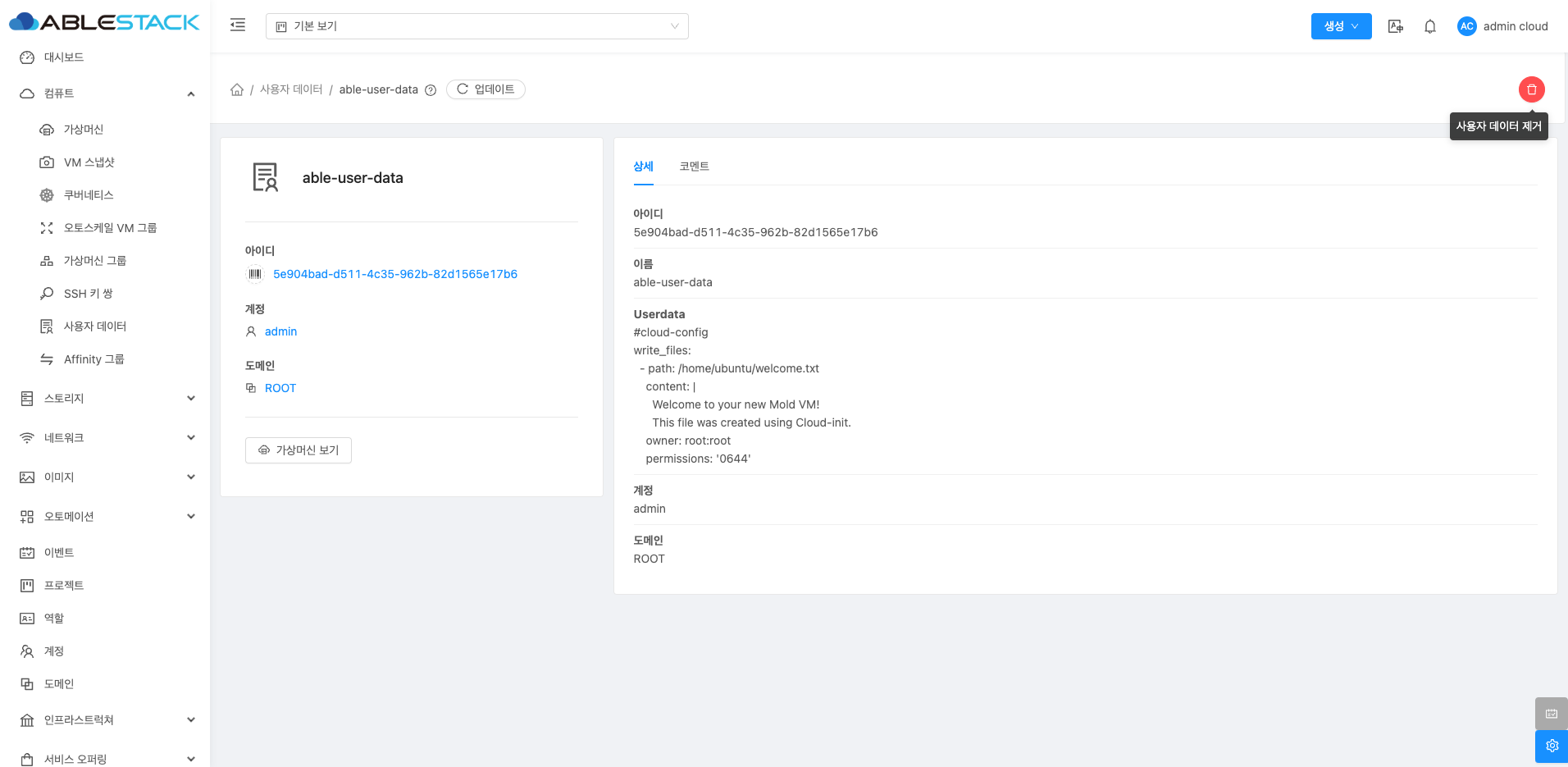
Task: Open the 기본 보기 view dropdown
Action: 476,26
